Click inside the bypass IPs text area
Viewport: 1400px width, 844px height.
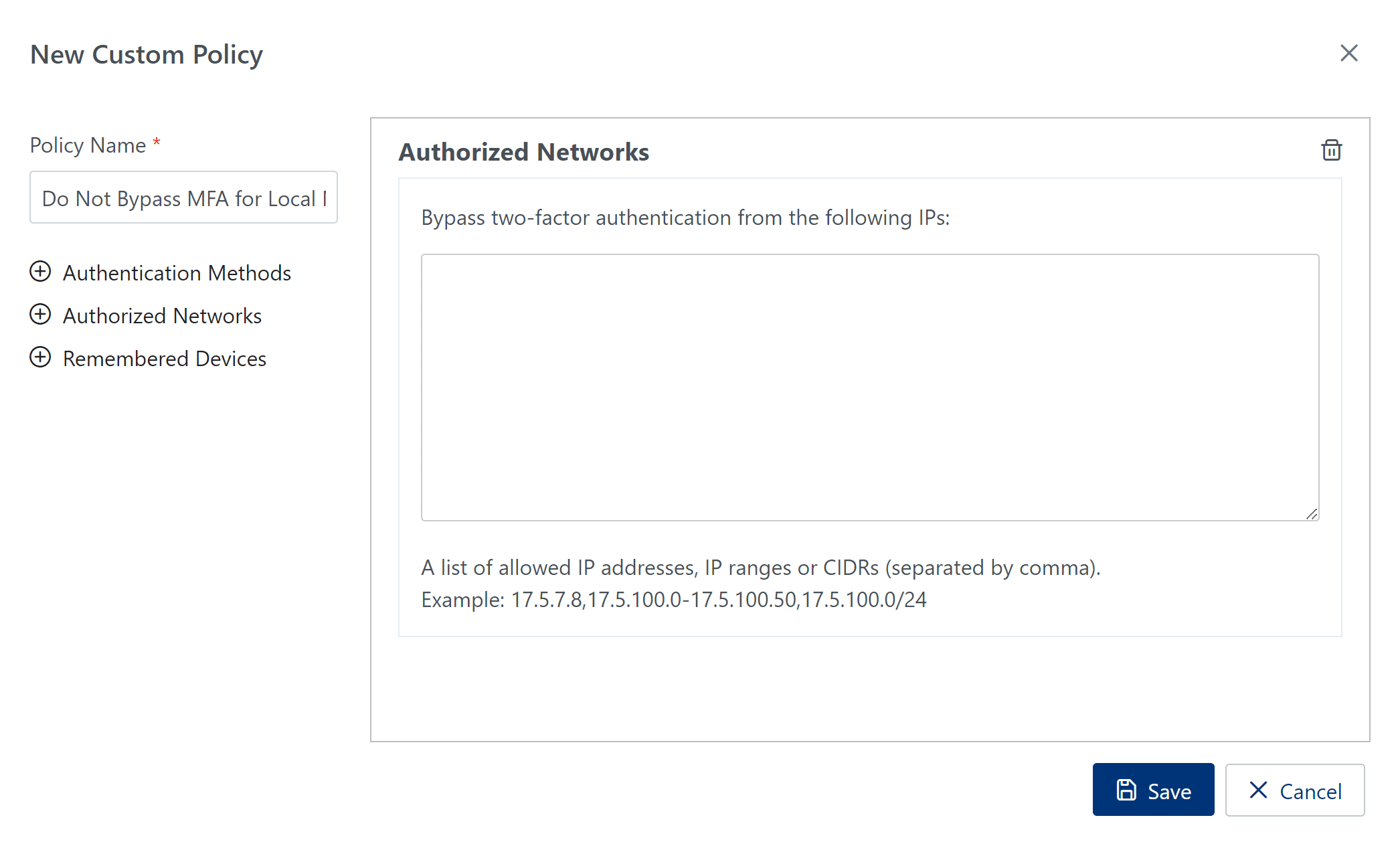[869, 387]
